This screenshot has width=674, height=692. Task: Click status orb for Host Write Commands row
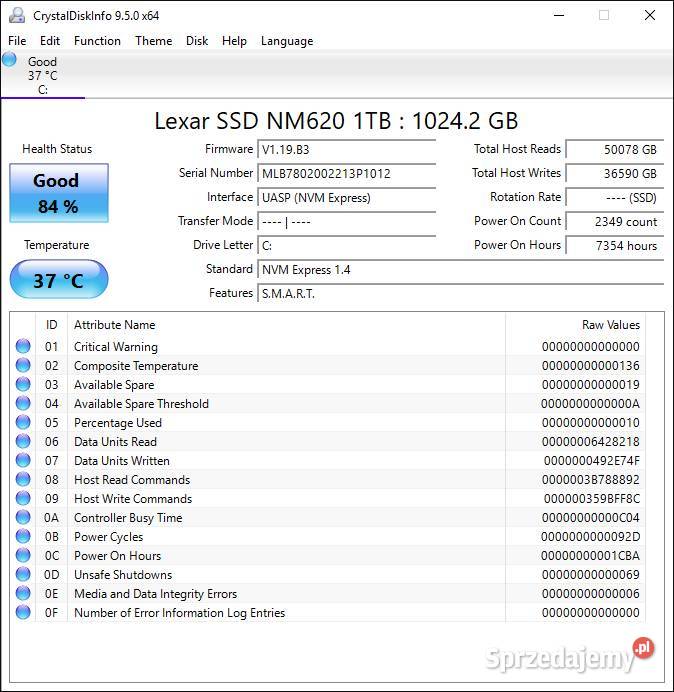pos(23,498)
